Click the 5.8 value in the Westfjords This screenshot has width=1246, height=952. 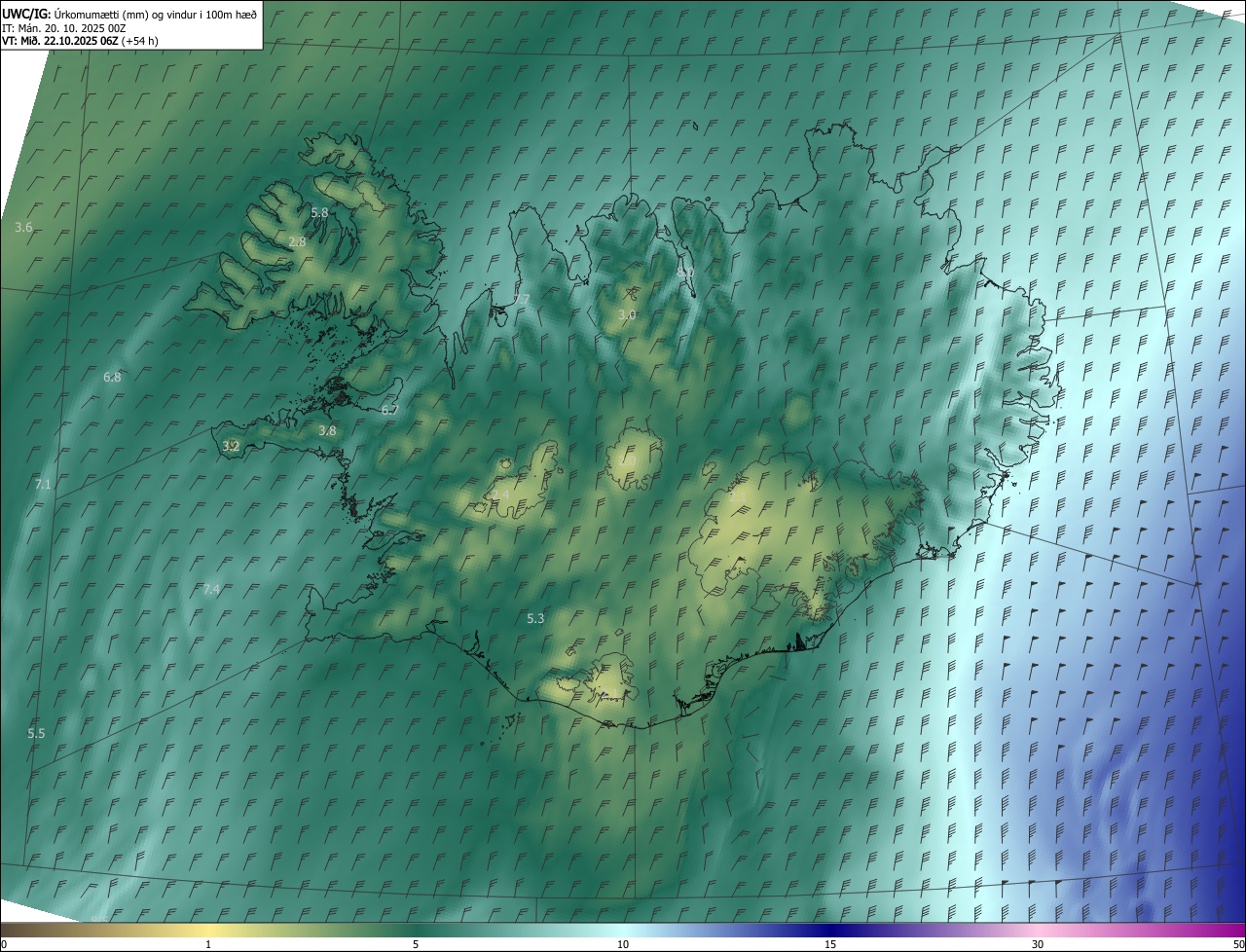pos(319,212)
